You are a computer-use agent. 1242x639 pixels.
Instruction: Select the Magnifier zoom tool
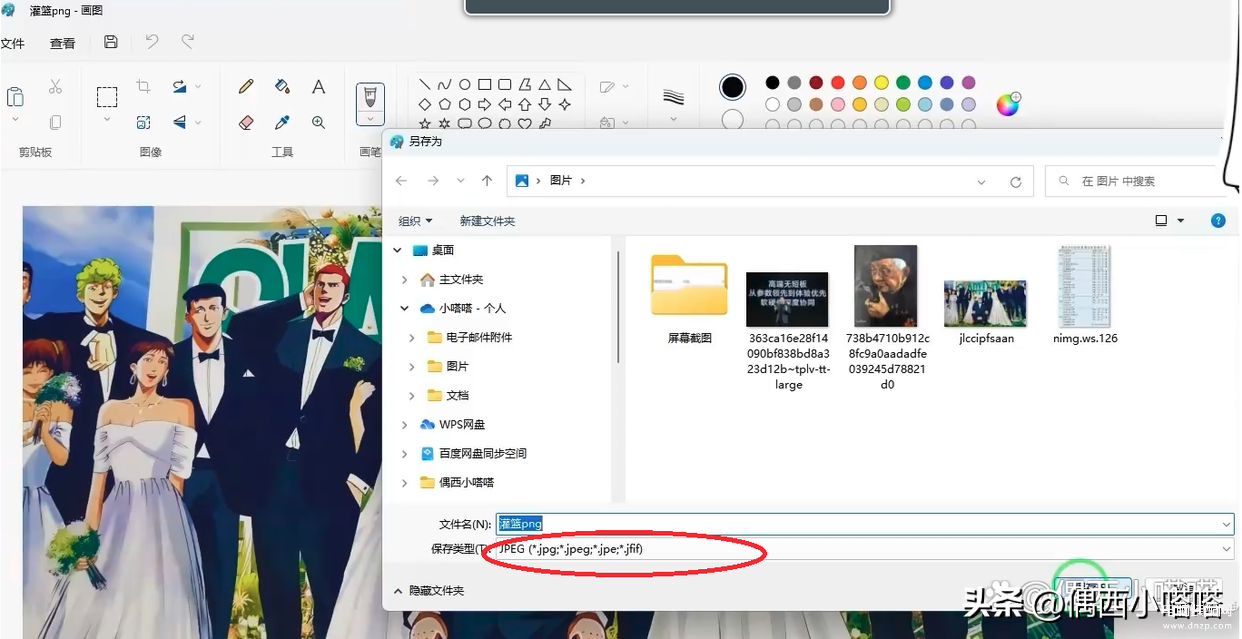(318, 122)
